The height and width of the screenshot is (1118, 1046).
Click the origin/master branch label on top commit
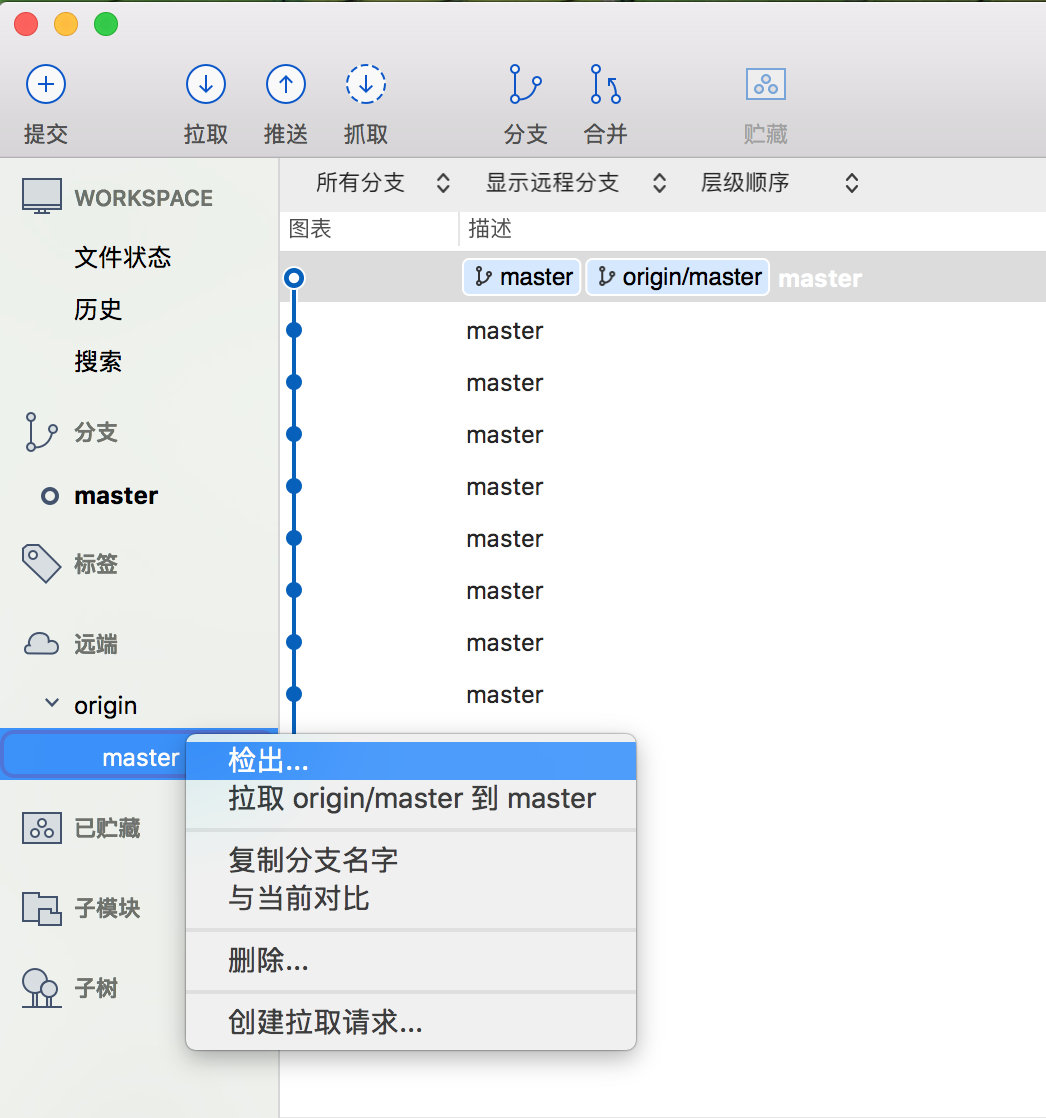678,277
